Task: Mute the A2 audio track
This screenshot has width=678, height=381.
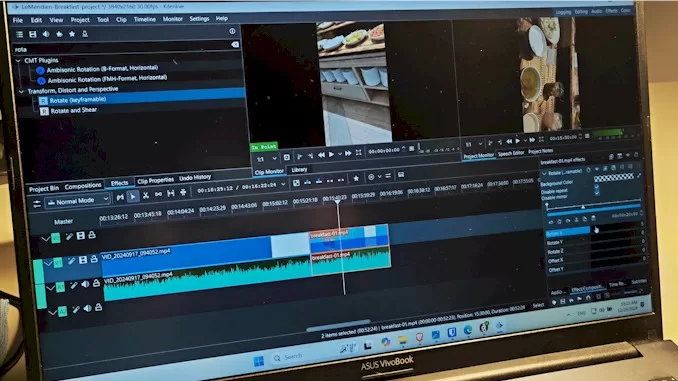Action: [x=87, y=308]
